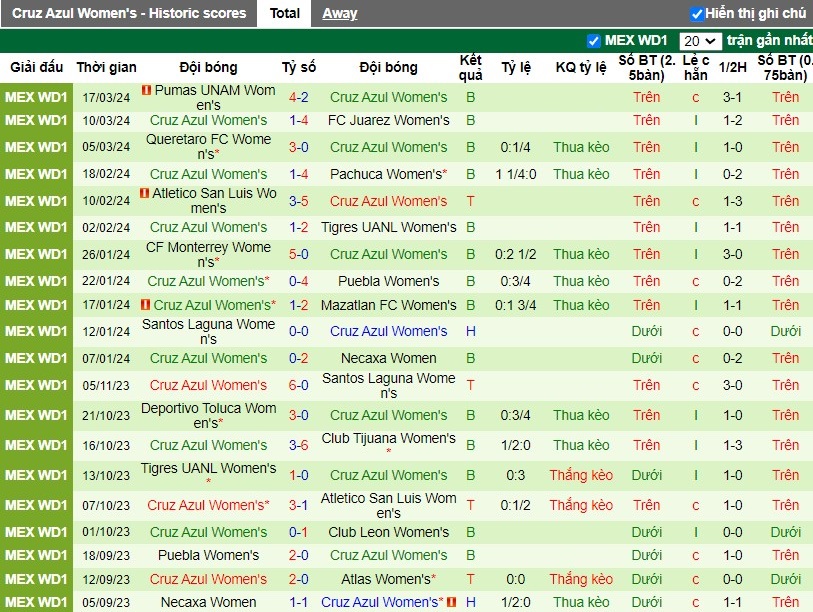
Task: Open Club Leon Women's team link
Action: pyautogui.click(x=388, y=532)
